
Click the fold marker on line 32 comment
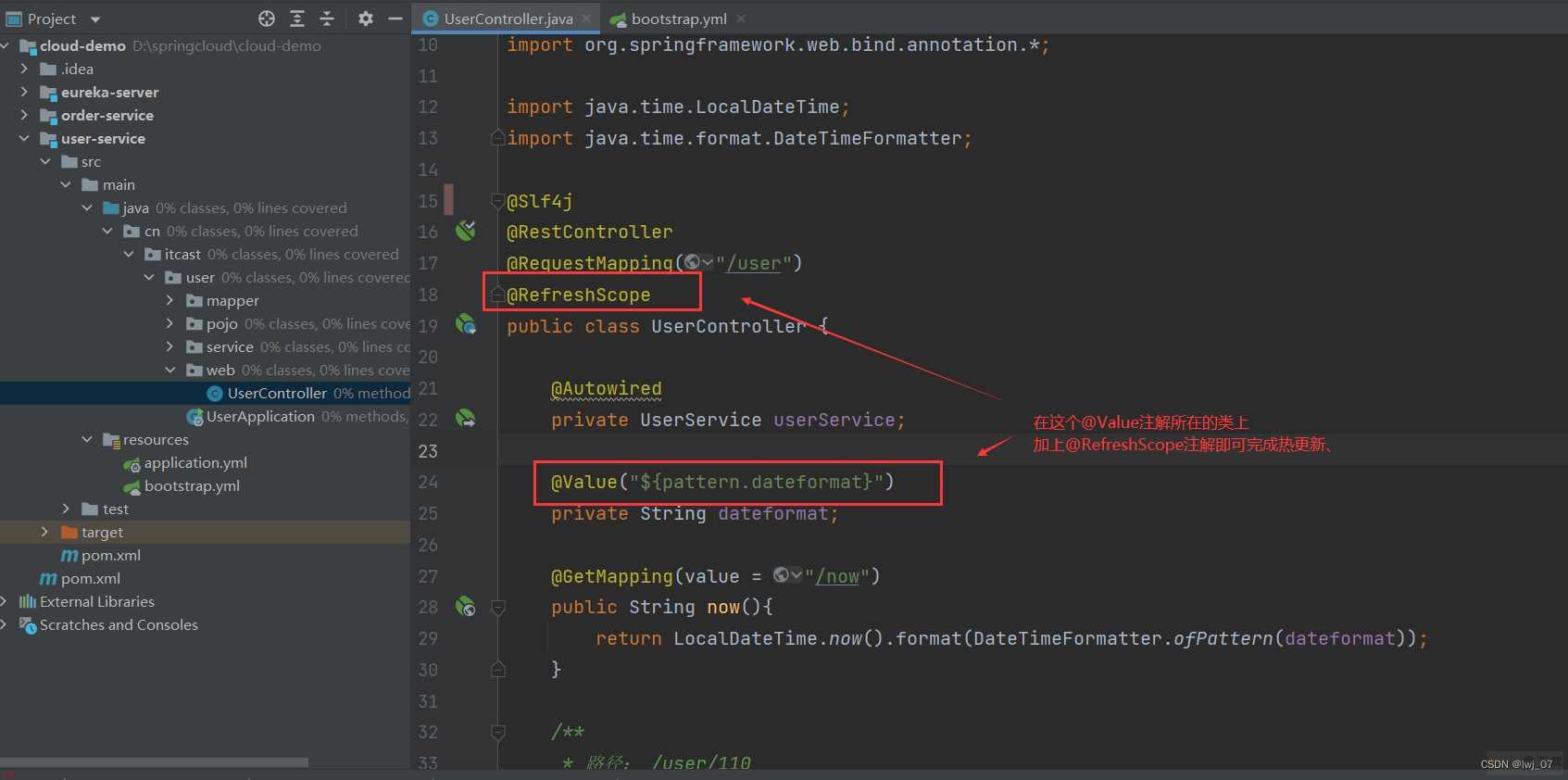click(497, 732)
